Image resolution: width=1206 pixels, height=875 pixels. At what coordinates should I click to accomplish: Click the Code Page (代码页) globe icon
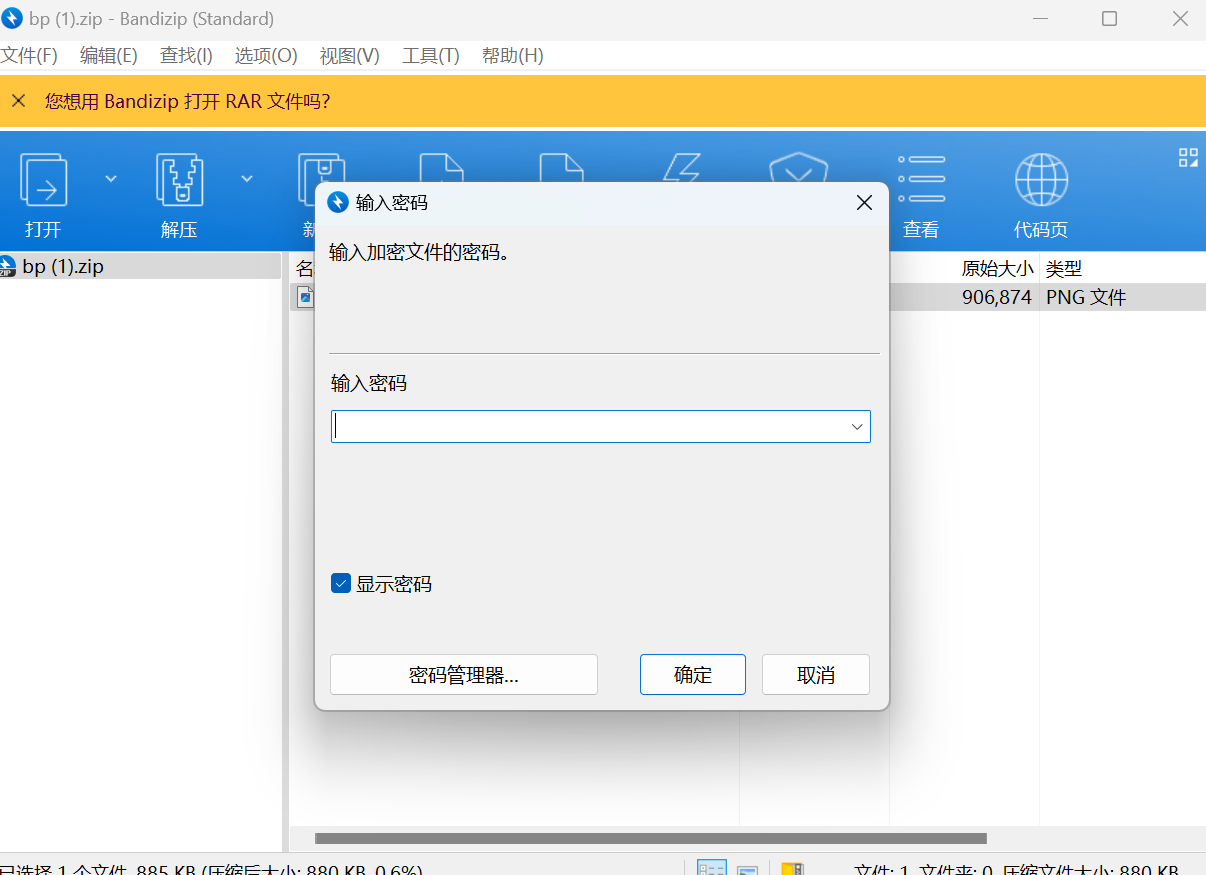click(1041, 180)
